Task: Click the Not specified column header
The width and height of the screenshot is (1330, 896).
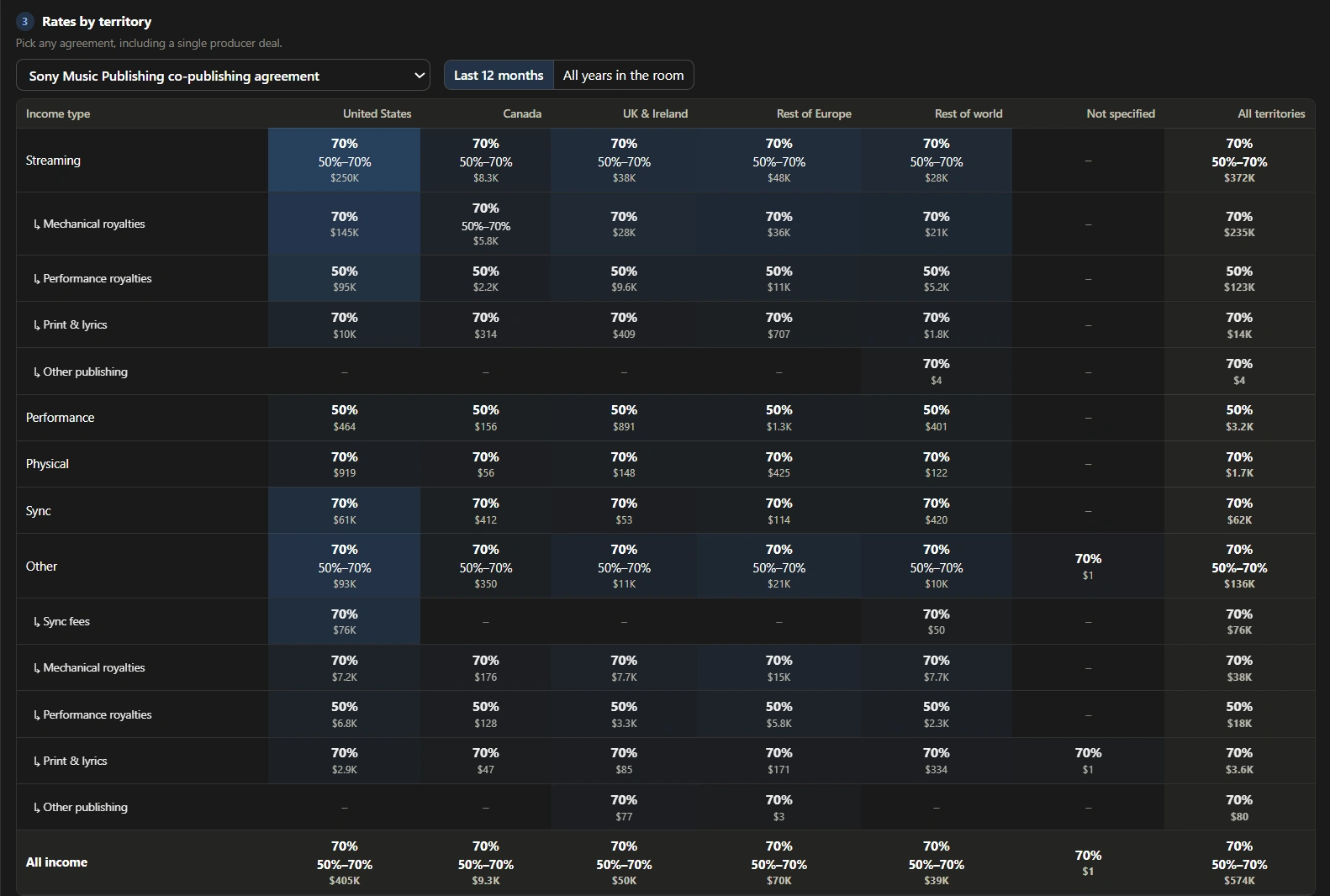Action: pyautogui.click(x=1121, y=113)
